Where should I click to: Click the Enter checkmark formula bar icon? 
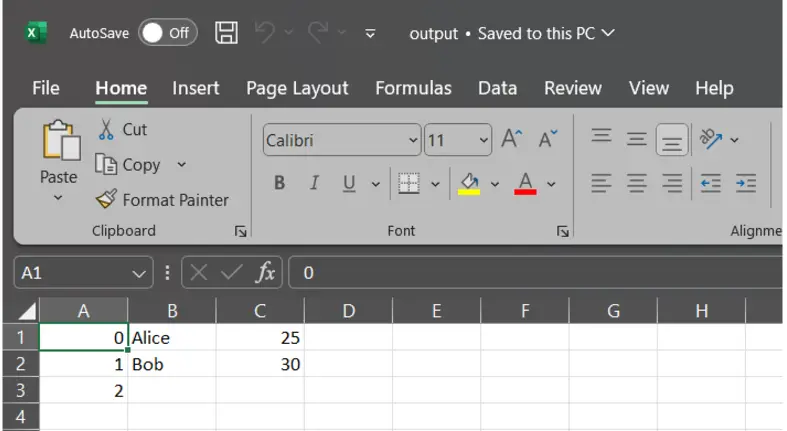pos(231,272)
